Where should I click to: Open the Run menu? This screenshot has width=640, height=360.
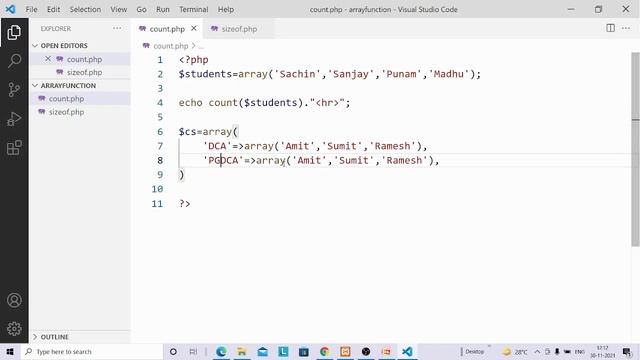point(162,9)
